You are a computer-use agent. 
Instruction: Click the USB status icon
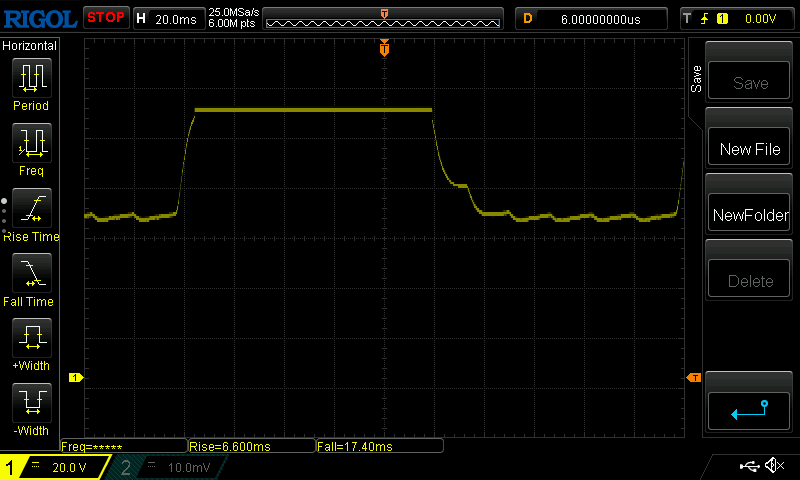(x=749, y=466)
